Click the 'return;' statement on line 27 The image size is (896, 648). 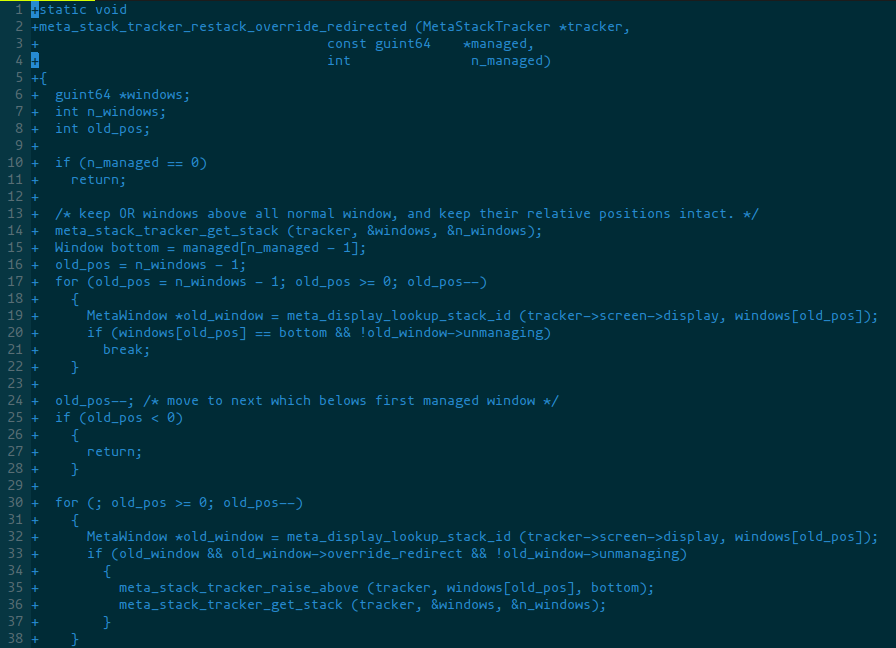pyautogui.click(x=114, y=452)
